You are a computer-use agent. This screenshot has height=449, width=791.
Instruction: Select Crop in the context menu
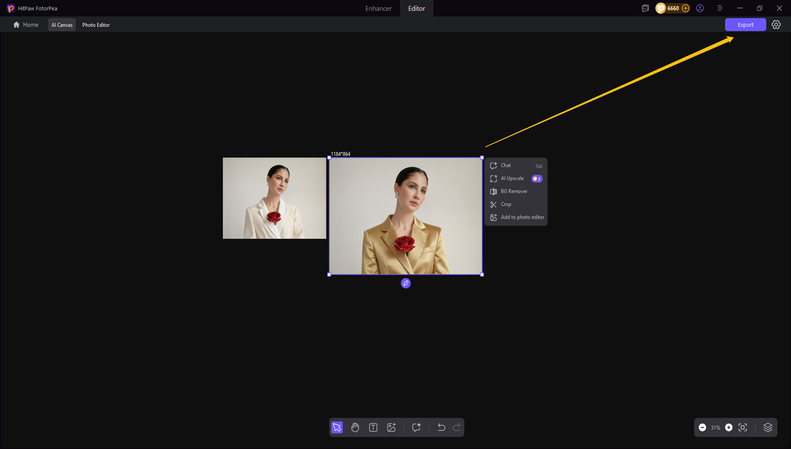tap(506, 204)
